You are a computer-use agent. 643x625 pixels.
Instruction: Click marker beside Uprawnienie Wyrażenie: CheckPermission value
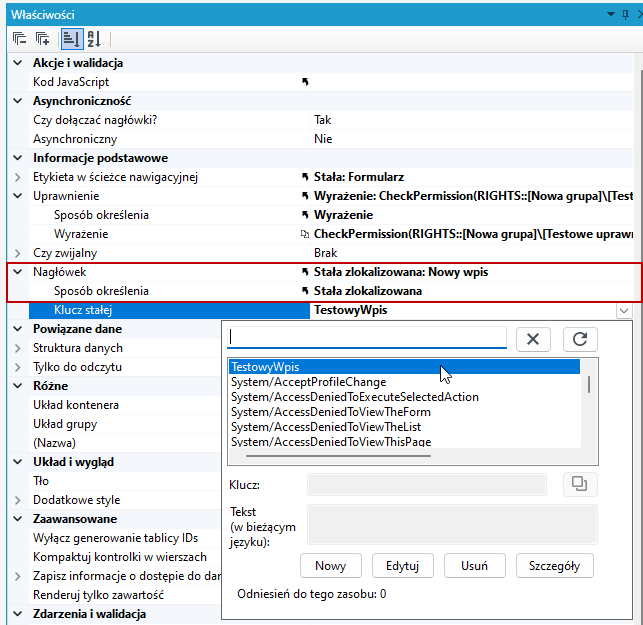click(305, 196)
